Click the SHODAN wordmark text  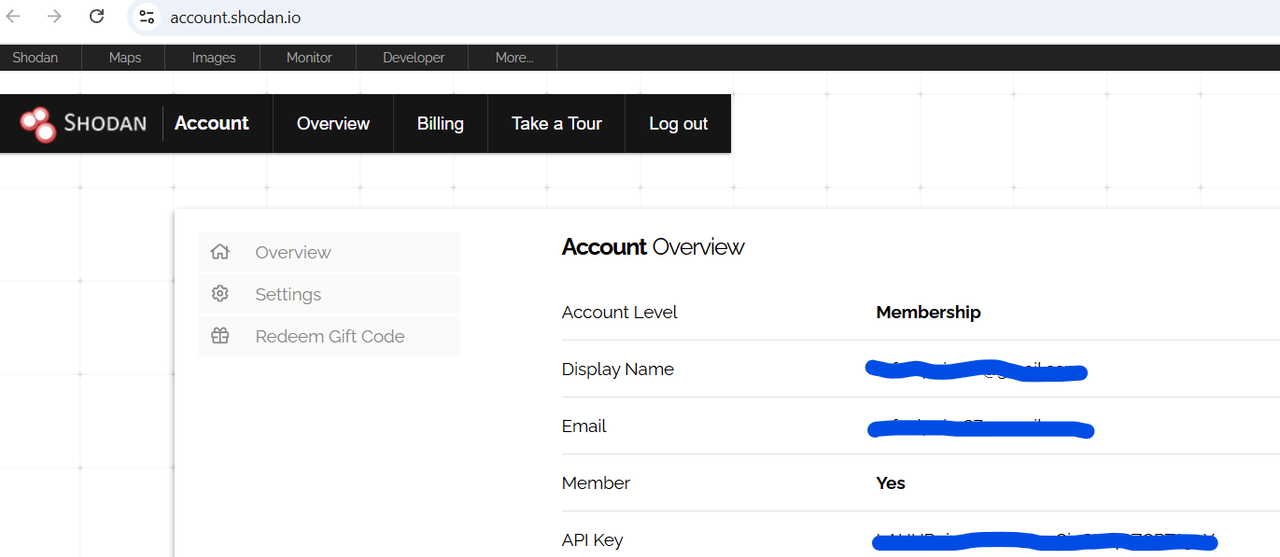click(x=105, y=124)
